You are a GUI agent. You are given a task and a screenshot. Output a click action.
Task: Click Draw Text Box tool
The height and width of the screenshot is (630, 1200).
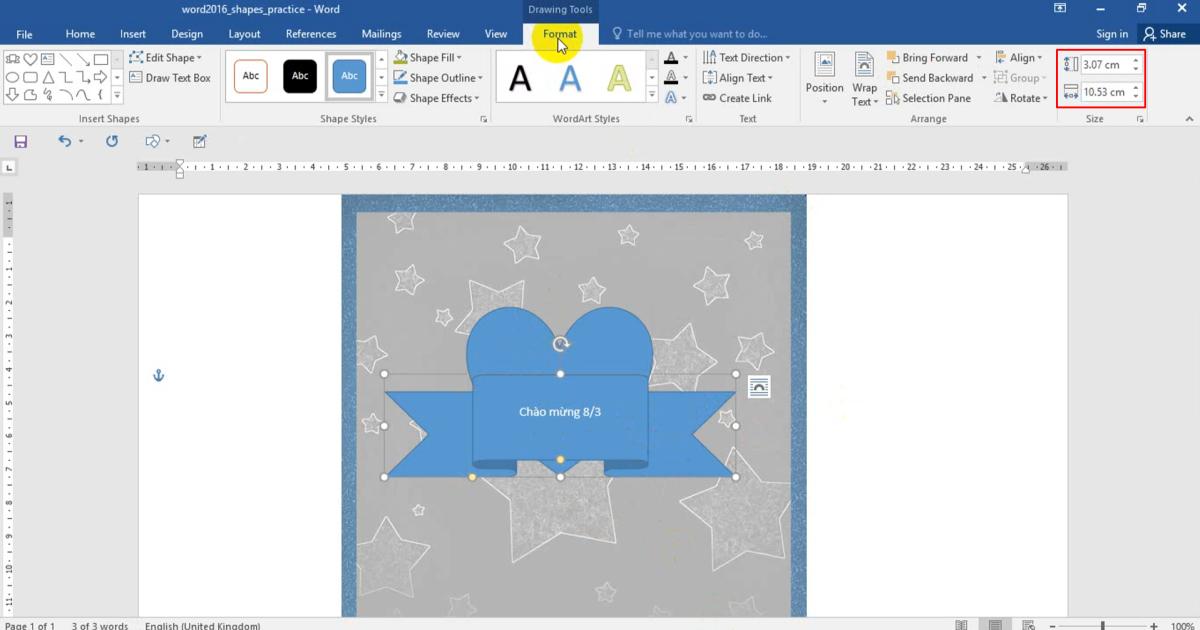pos(169,78)
